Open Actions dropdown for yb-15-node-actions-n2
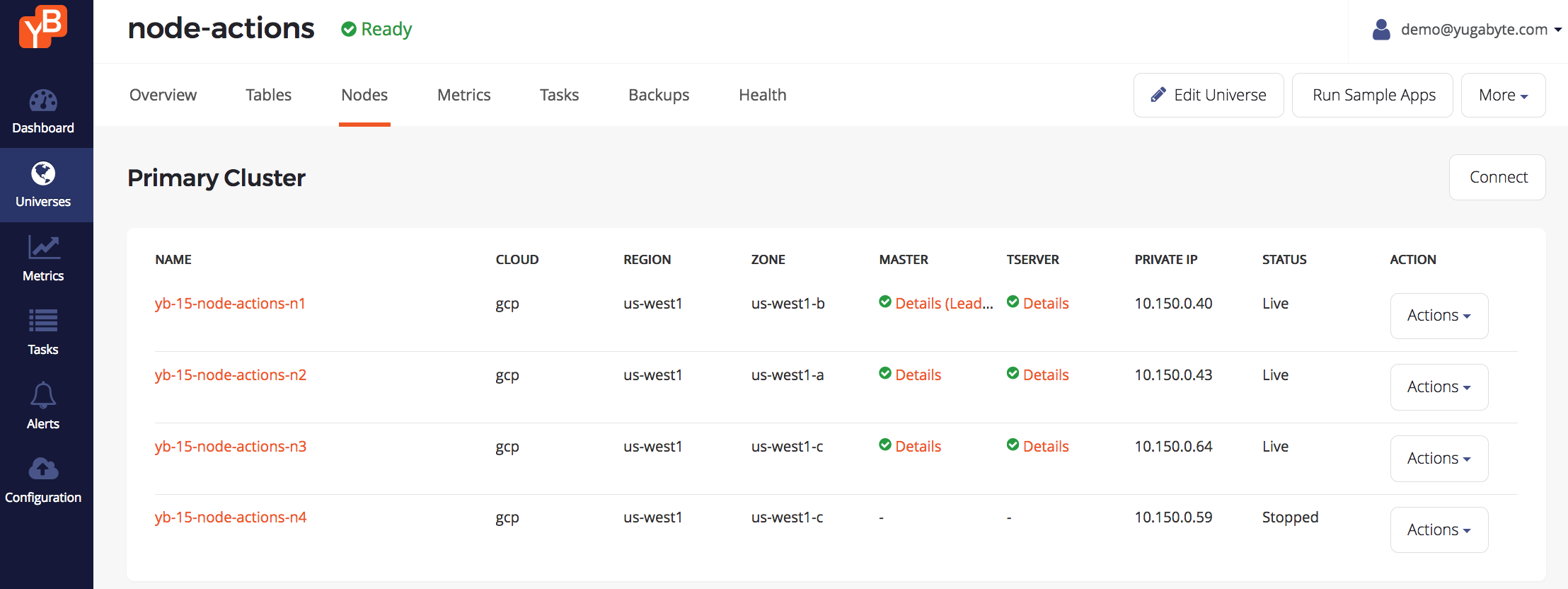The height and width of the screenshot is (589, 1568). pos(1439,387)
